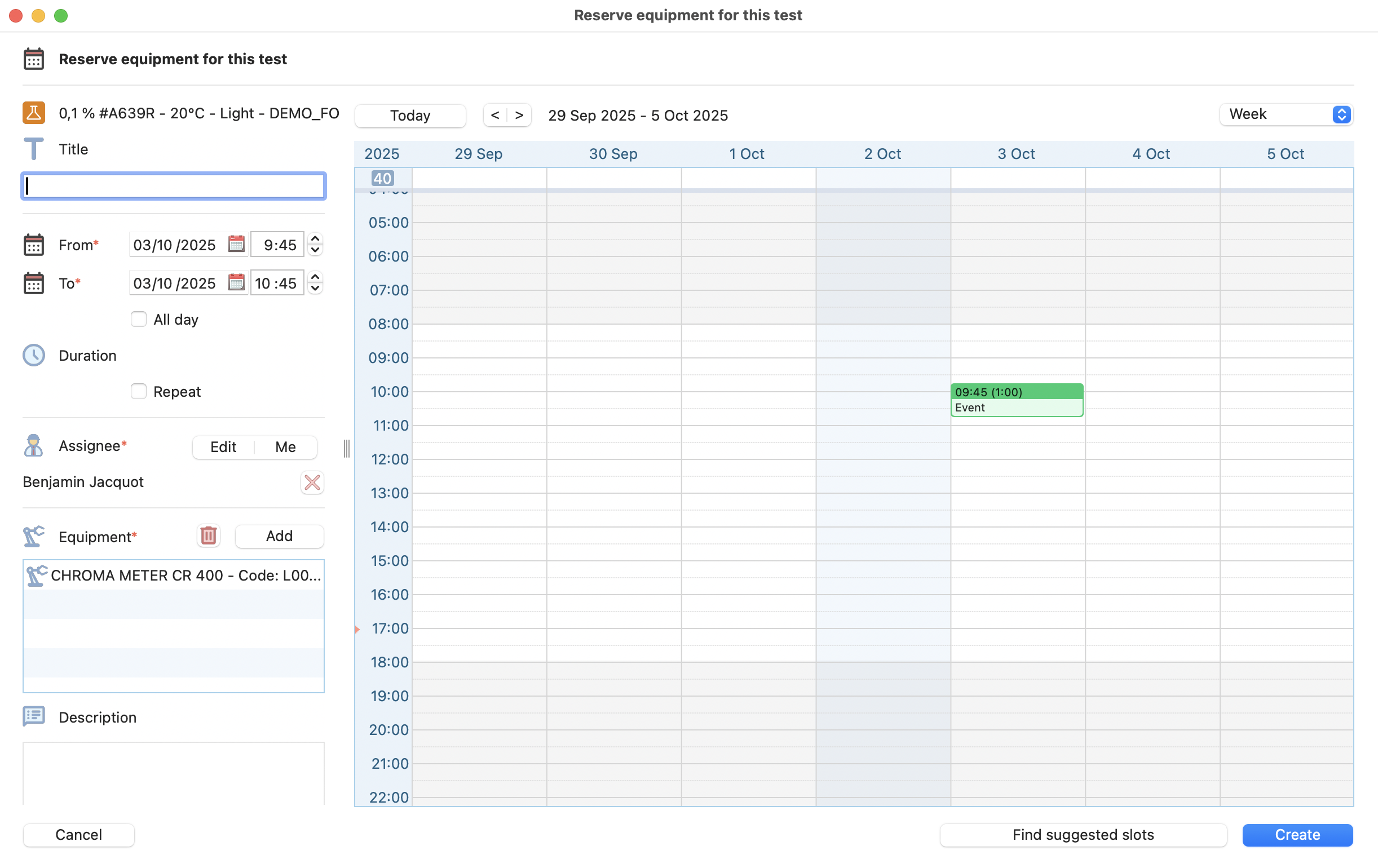Click the Duration clock icon
1378x868 pixels.
34,355
